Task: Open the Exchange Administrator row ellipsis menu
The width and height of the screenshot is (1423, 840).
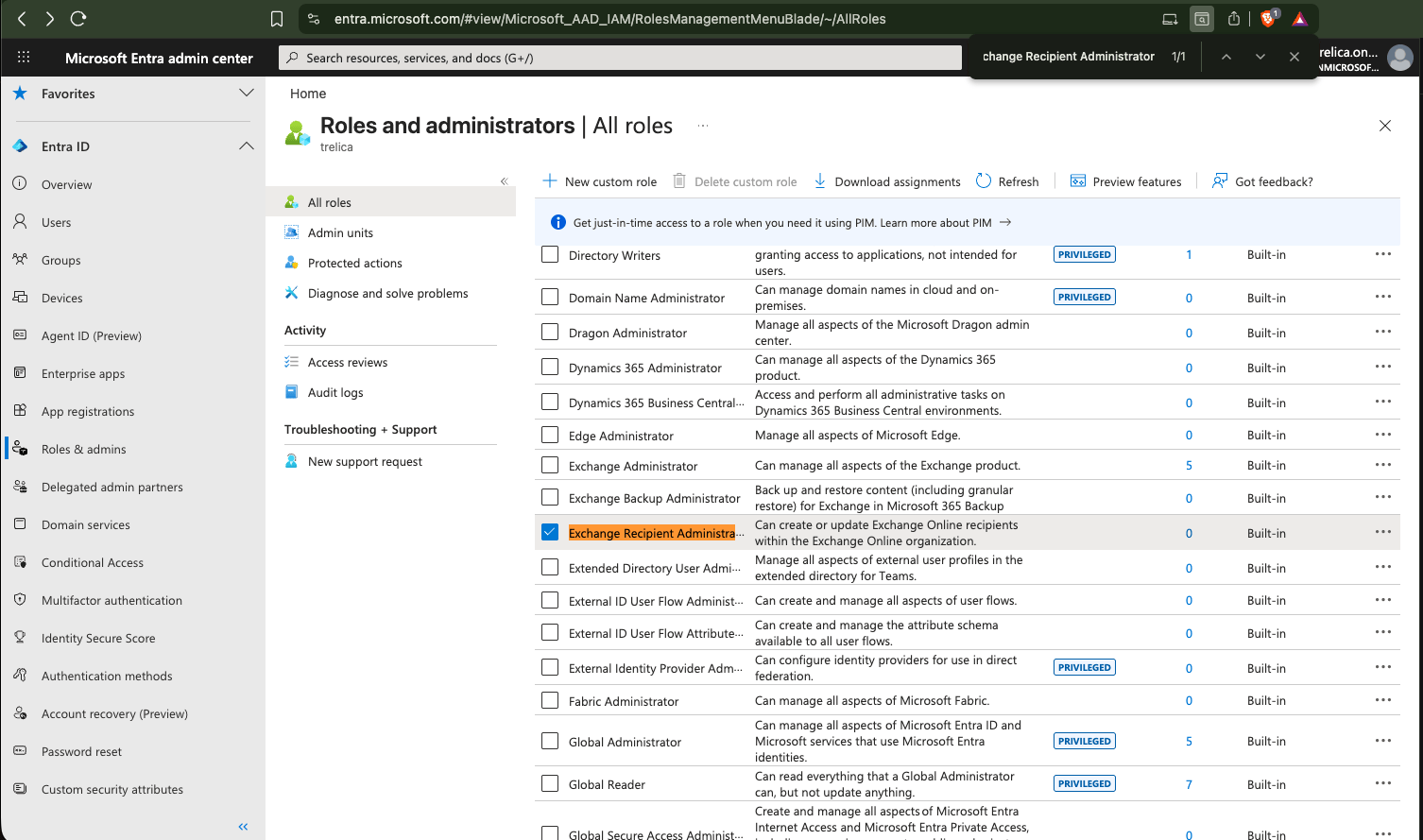Action: point(1383,465)
